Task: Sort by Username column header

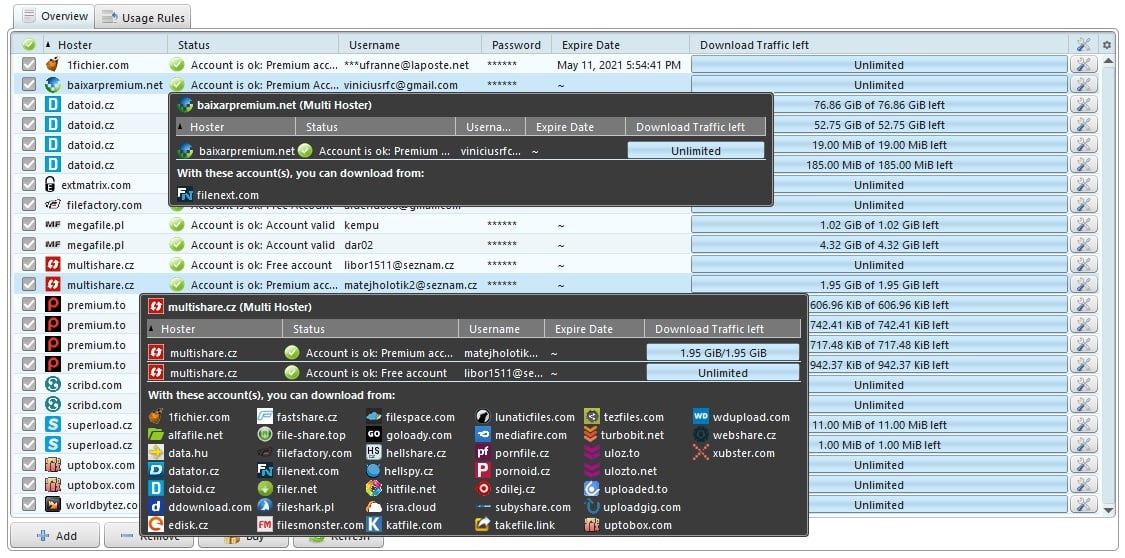Action: 410,44
